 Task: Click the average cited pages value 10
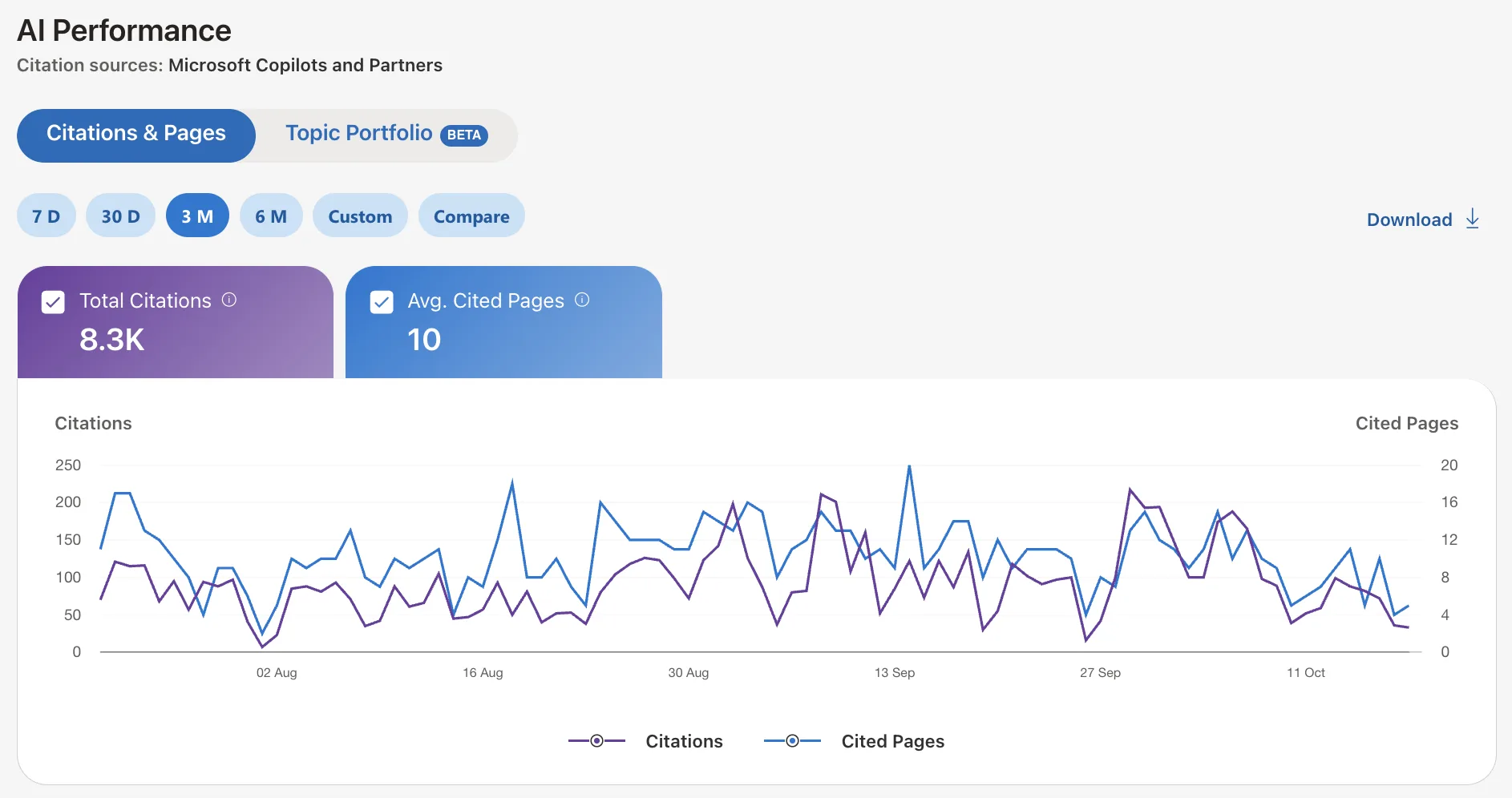pos(424,340)
